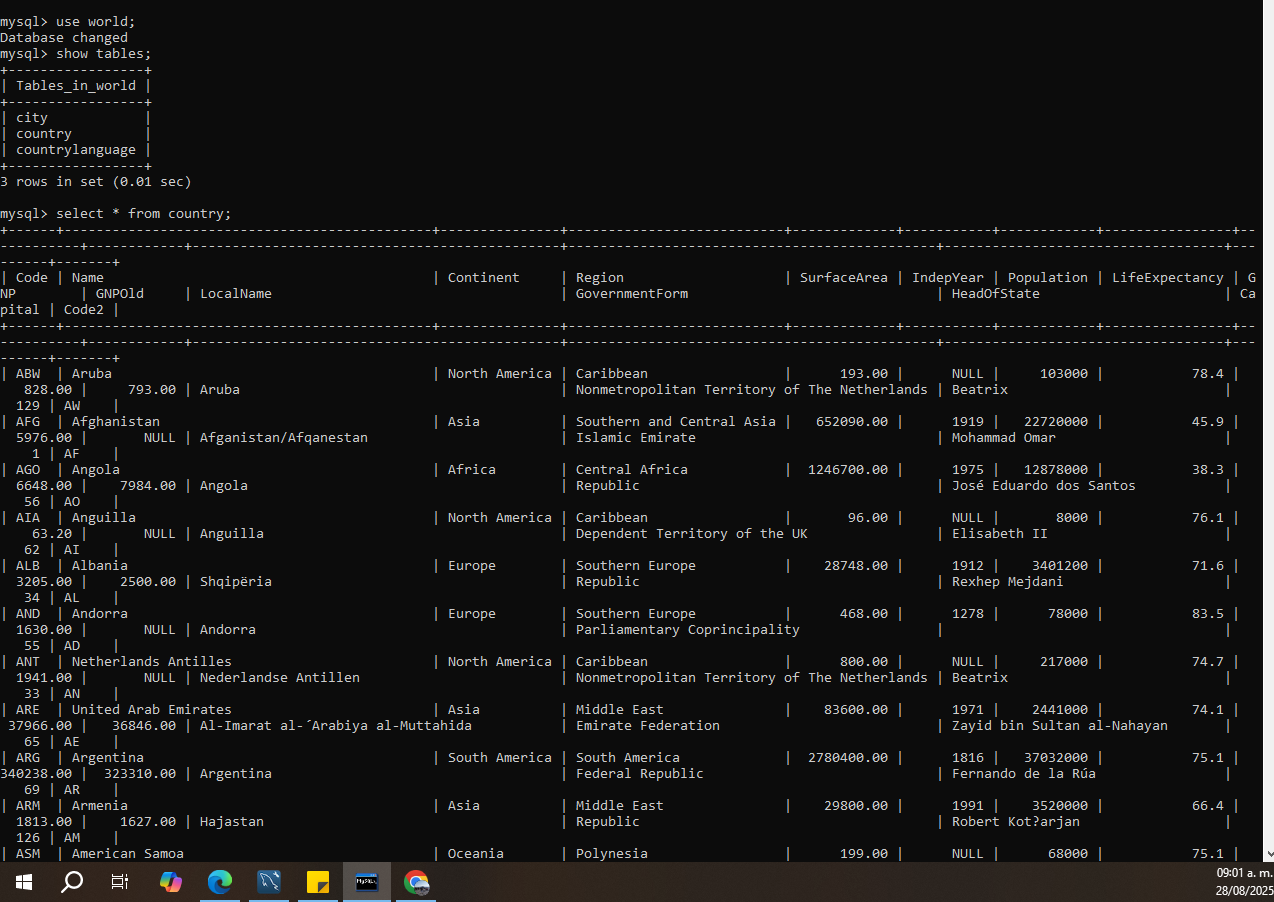This screenshot has height=902, width=1274.
Task: Click the 'Polynesia' region cell
Action: (612, 854)
